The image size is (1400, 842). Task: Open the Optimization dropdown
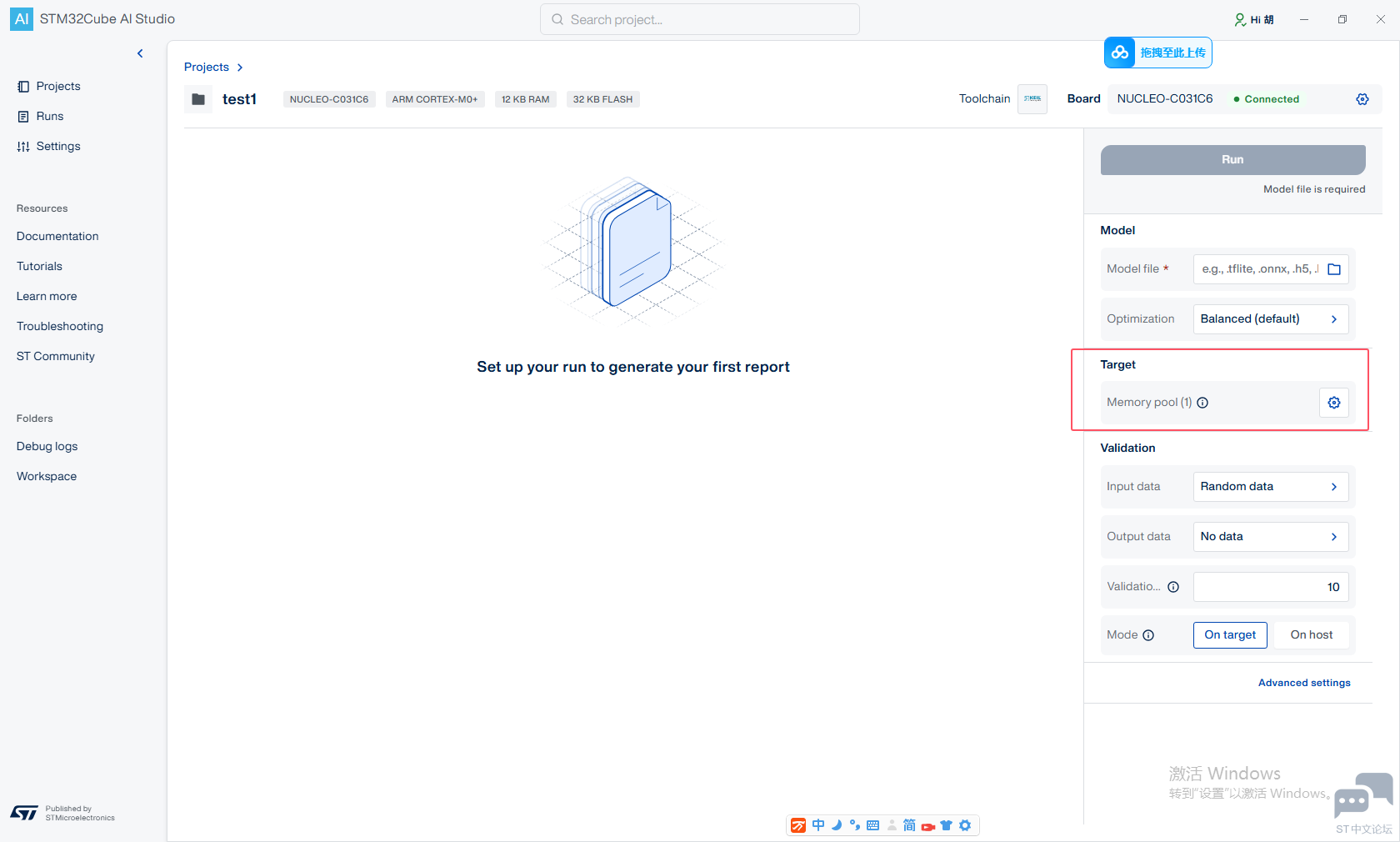(x=1271, y=319)
